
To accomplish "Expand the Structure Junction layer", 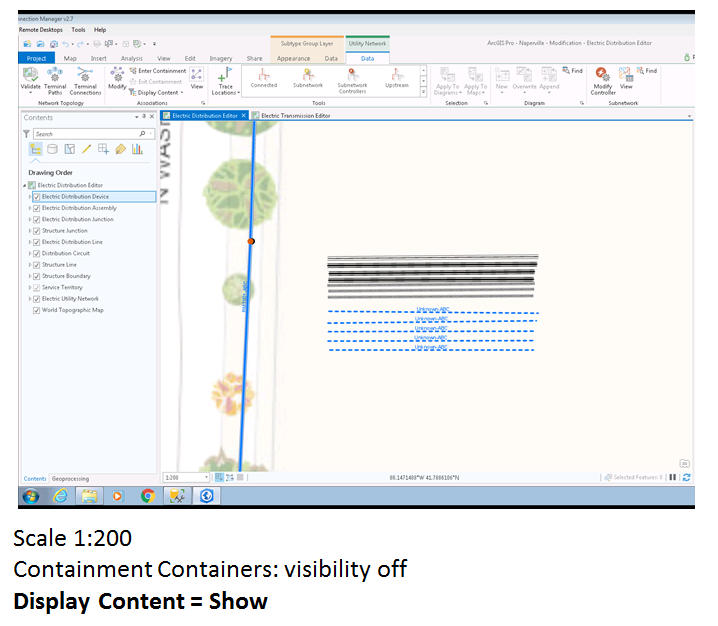I will coord(30,231).
